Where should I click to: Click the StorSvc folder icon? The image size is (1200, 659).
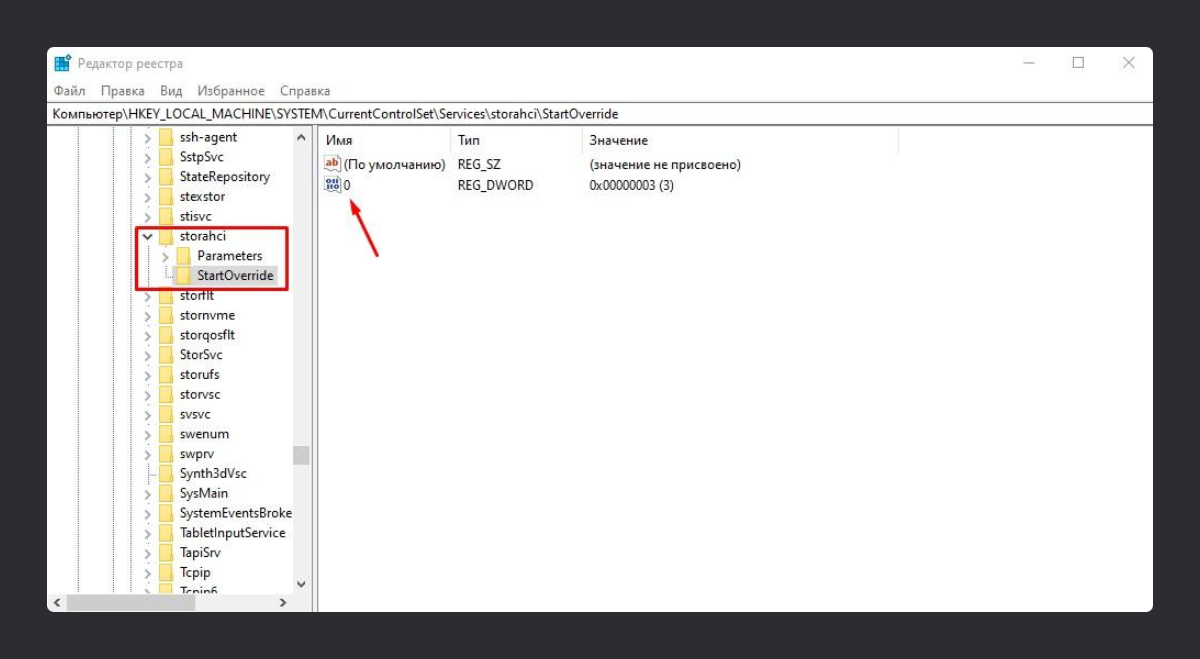pyautogui.click(x=166, y=355)
